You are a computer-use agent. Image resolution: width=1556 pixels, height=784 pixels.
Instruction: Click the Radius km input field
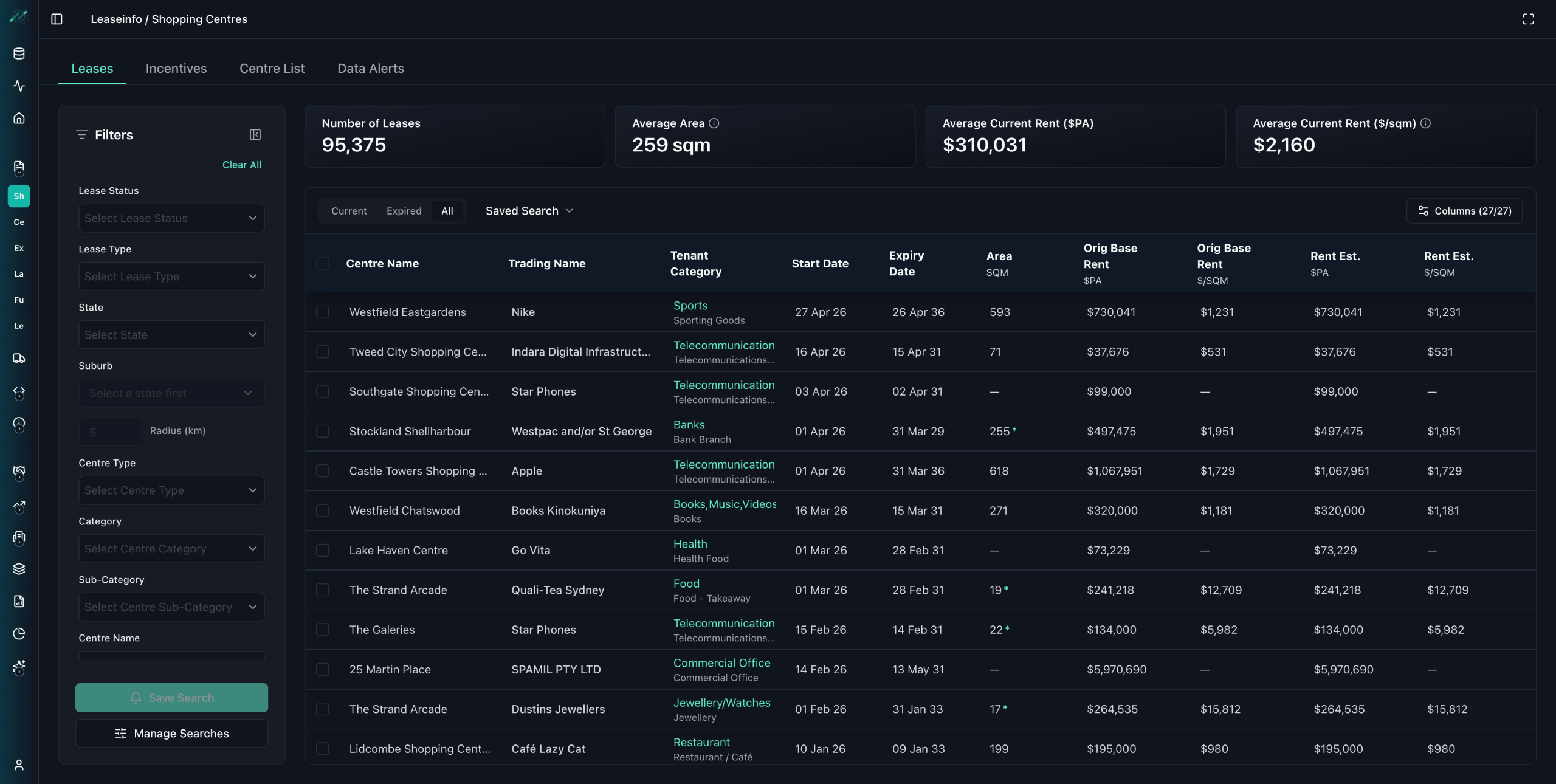coord(111,432)
